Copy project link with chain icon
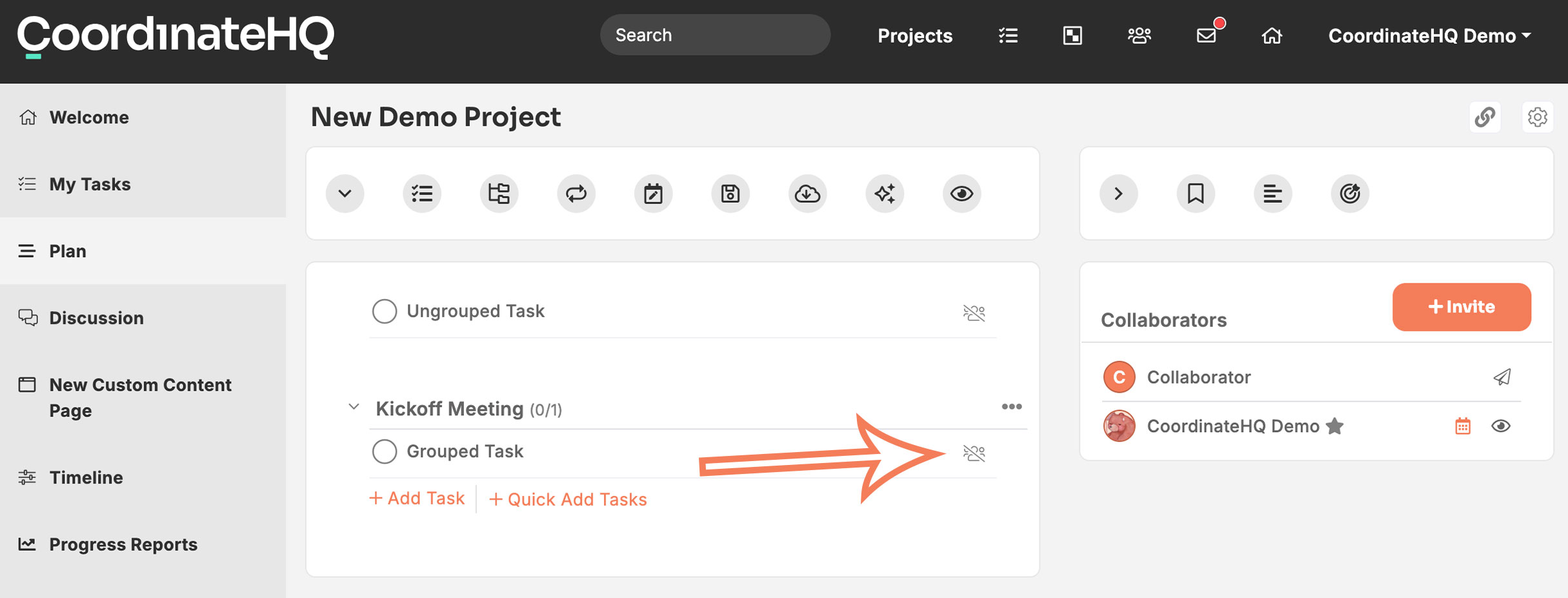Screen dimensions: 1568x598 1485,117
